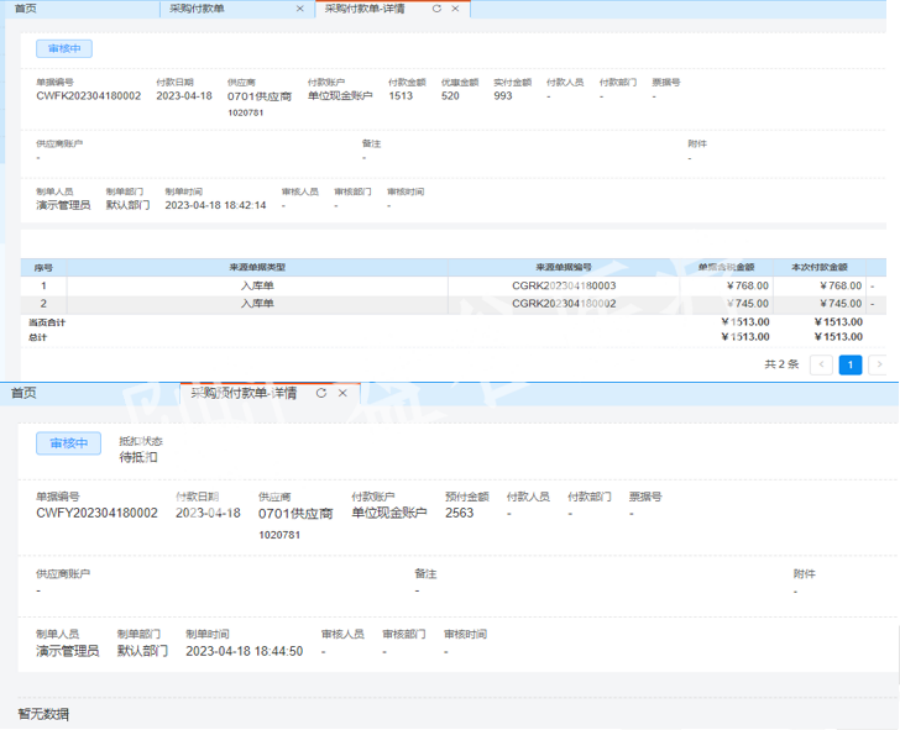Click the 待抵扣 deduction status

coord(138,457)
